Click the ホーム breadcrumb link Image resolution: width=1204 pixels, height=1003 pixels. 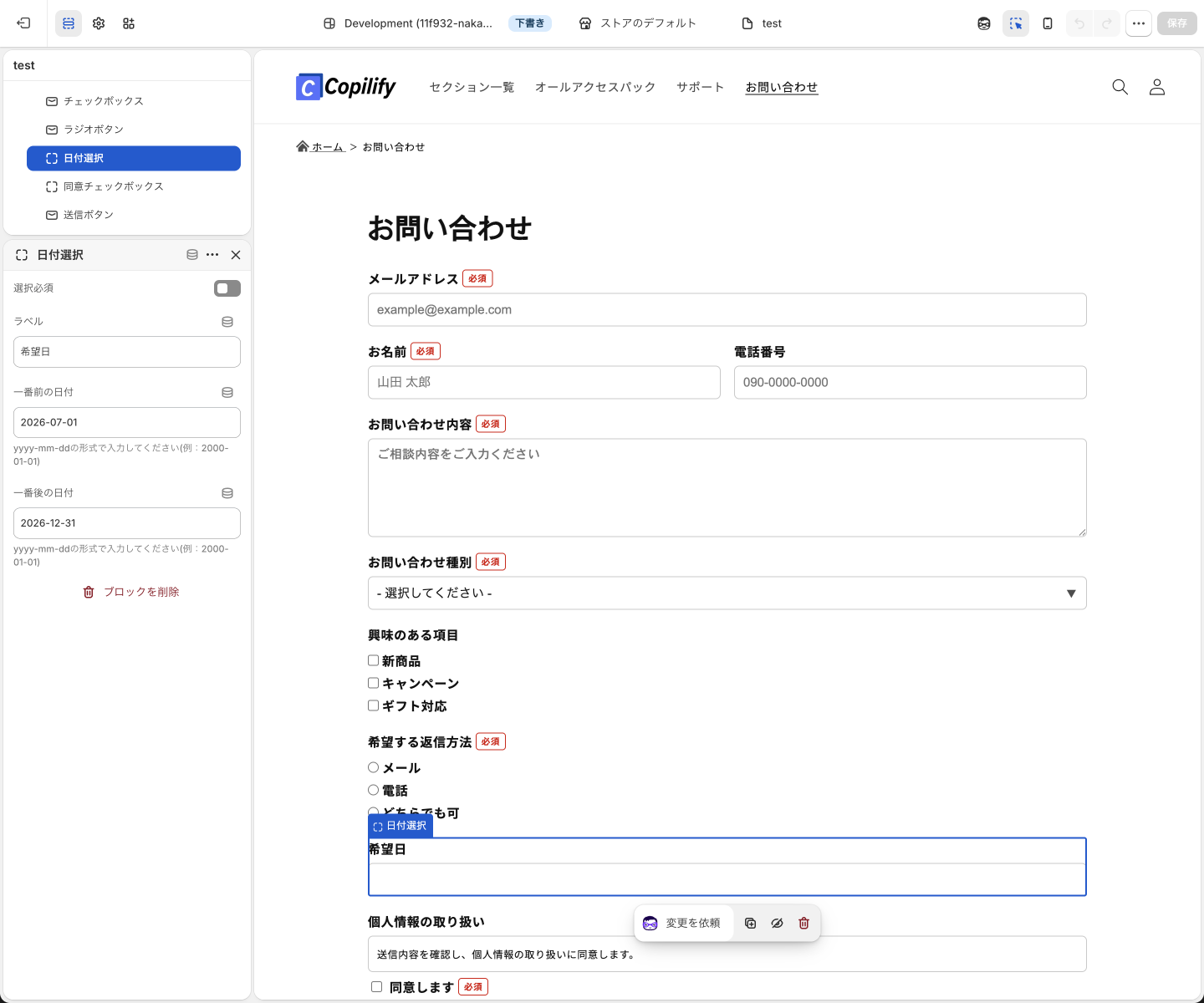321,147
